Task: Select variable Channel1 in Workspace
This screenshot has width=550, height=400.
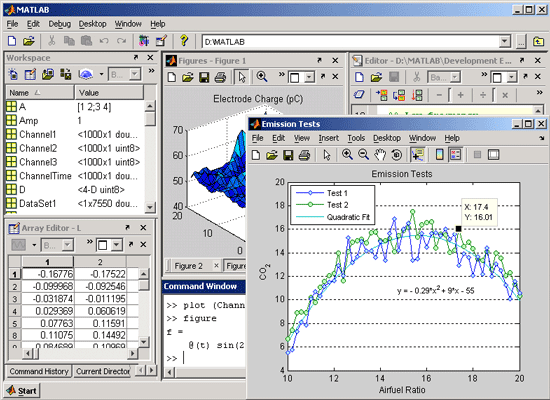Action: point(75,134)
